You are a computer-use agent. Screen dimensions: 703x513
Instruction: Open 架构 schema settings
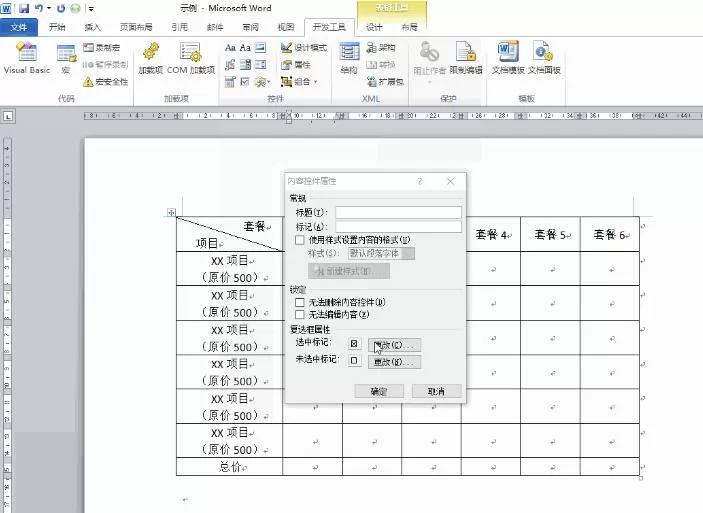click(x=381, y=48)
